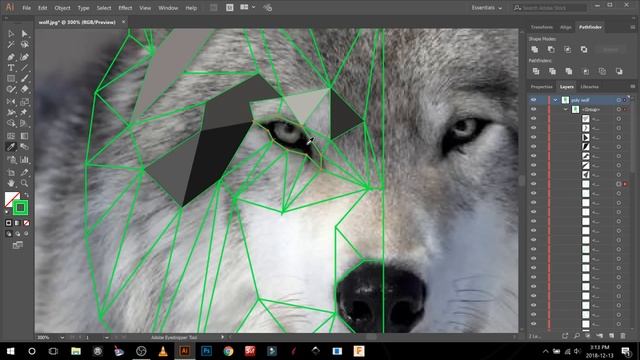Click the Change Screen Mode icon
640x360 pixels.
tap(18, 245)
